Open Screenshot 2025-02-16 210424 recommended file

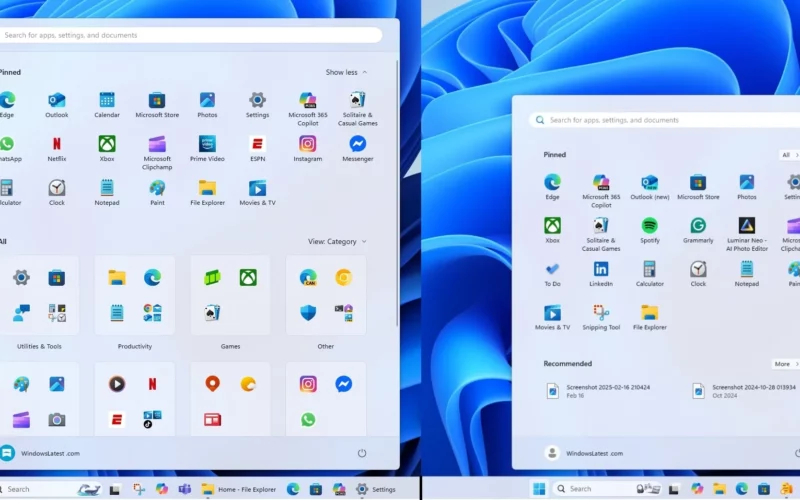coord(598,391)
